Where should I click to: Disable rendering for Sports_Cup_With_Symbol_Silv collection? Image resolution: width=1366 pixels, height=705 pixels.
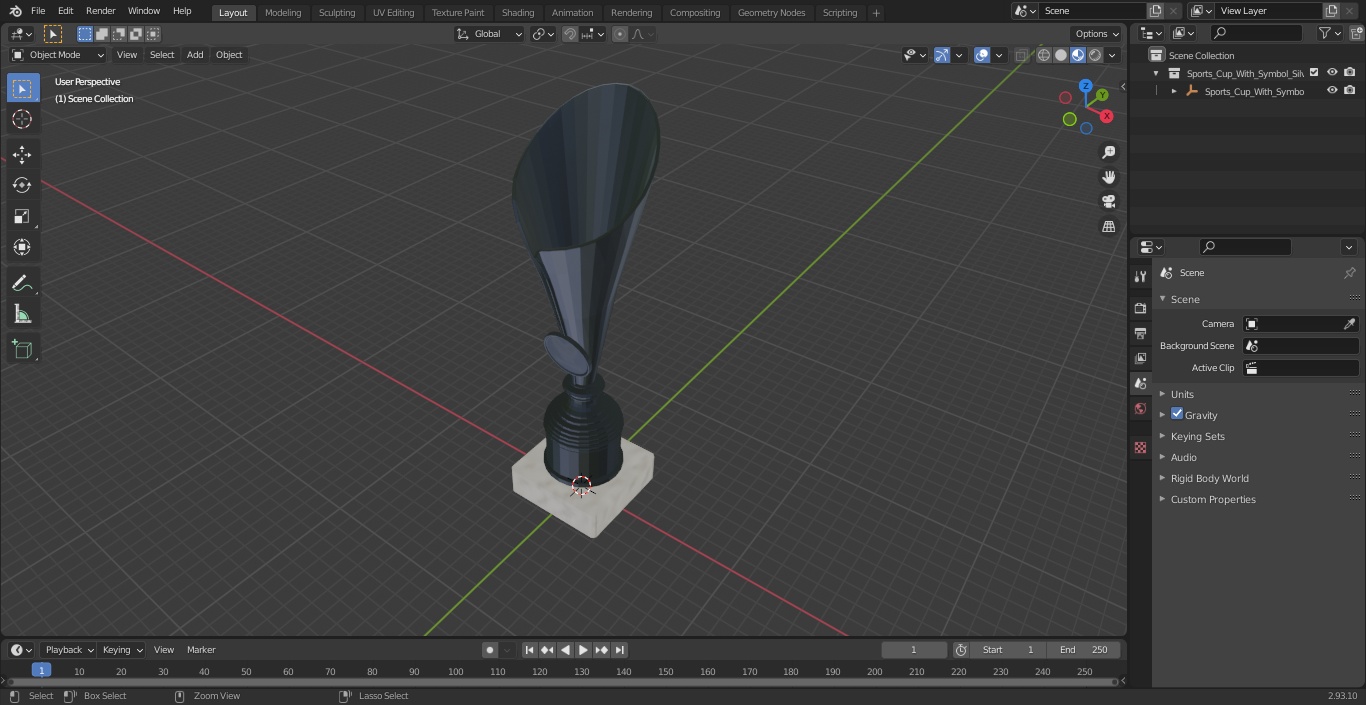[x=1350, y=72]
